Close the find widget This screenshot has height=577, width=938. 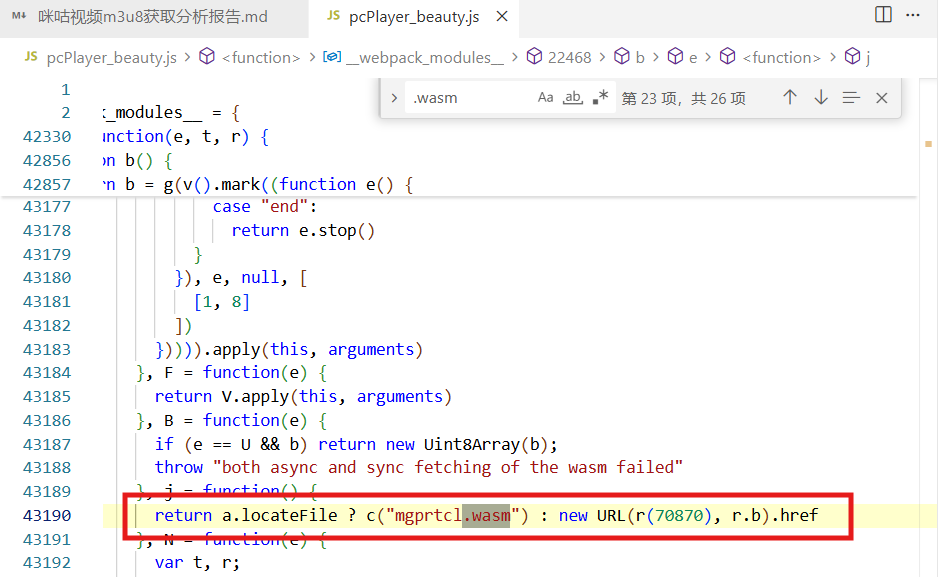click(x=882, y=98)
